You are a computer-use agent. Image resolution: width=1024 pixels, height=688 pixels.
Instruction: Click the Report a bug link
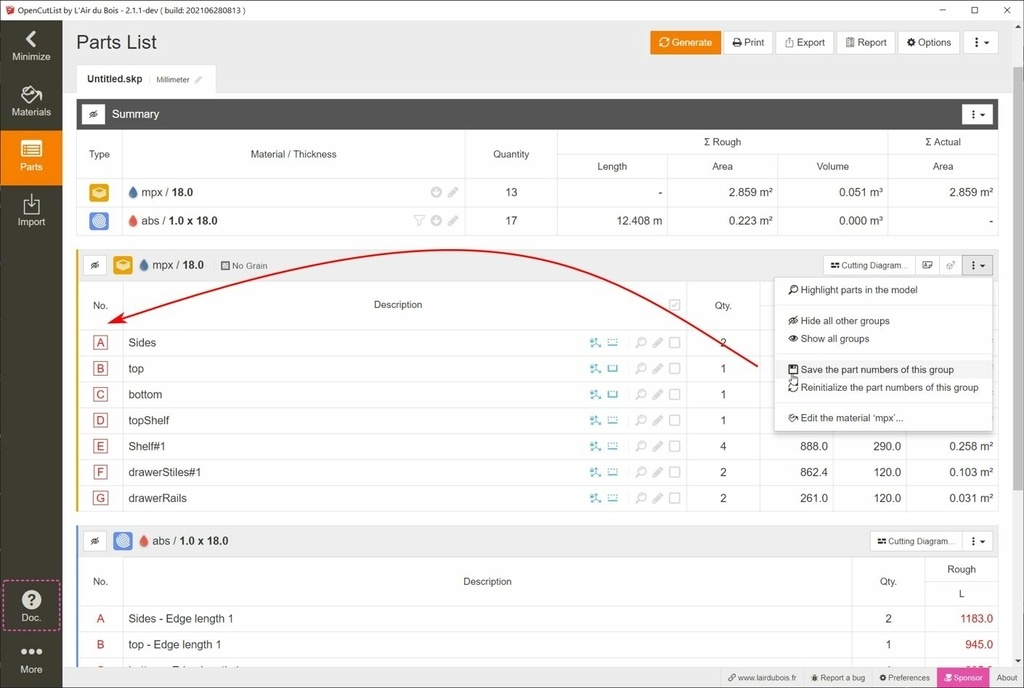[838, 678]
